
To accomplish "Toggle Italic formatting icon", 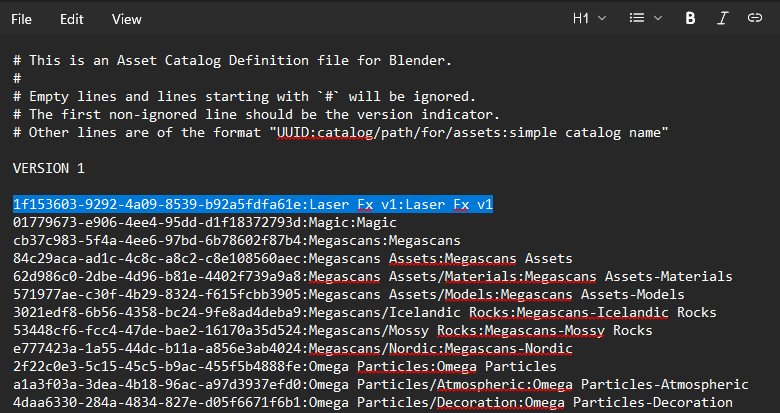I will [x=722, y=18].
